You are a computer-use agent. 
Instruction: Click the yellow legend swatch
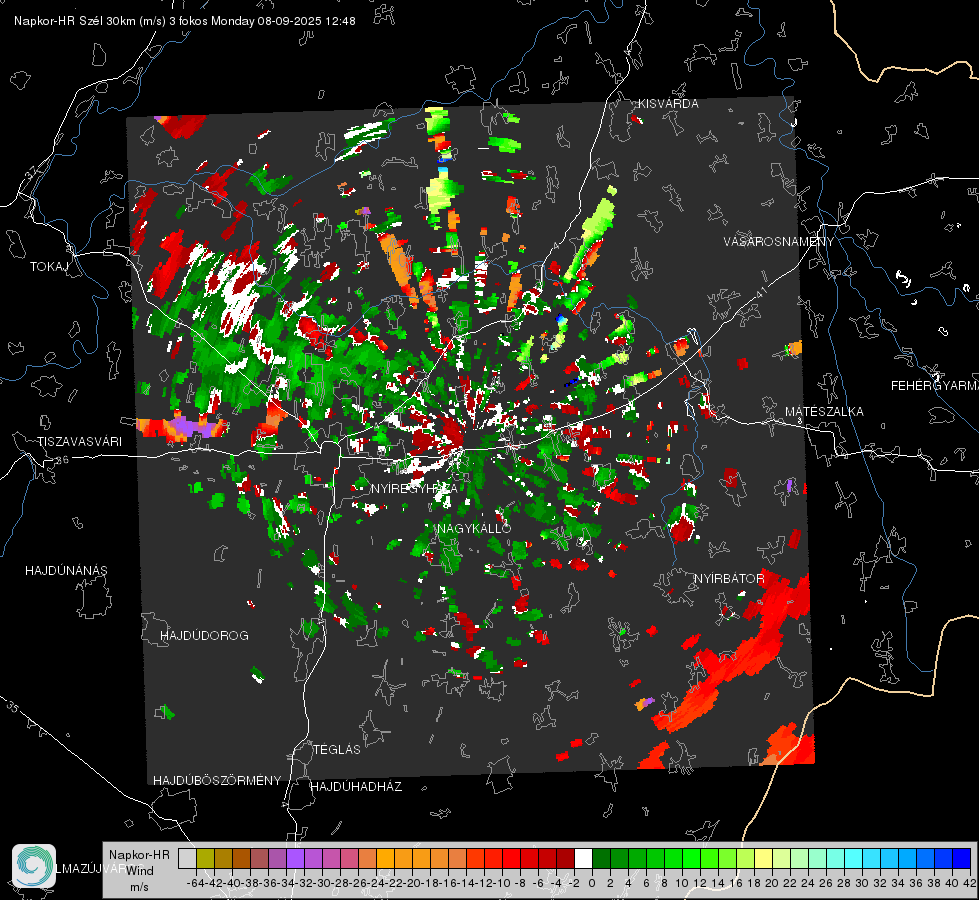[763, 858]
